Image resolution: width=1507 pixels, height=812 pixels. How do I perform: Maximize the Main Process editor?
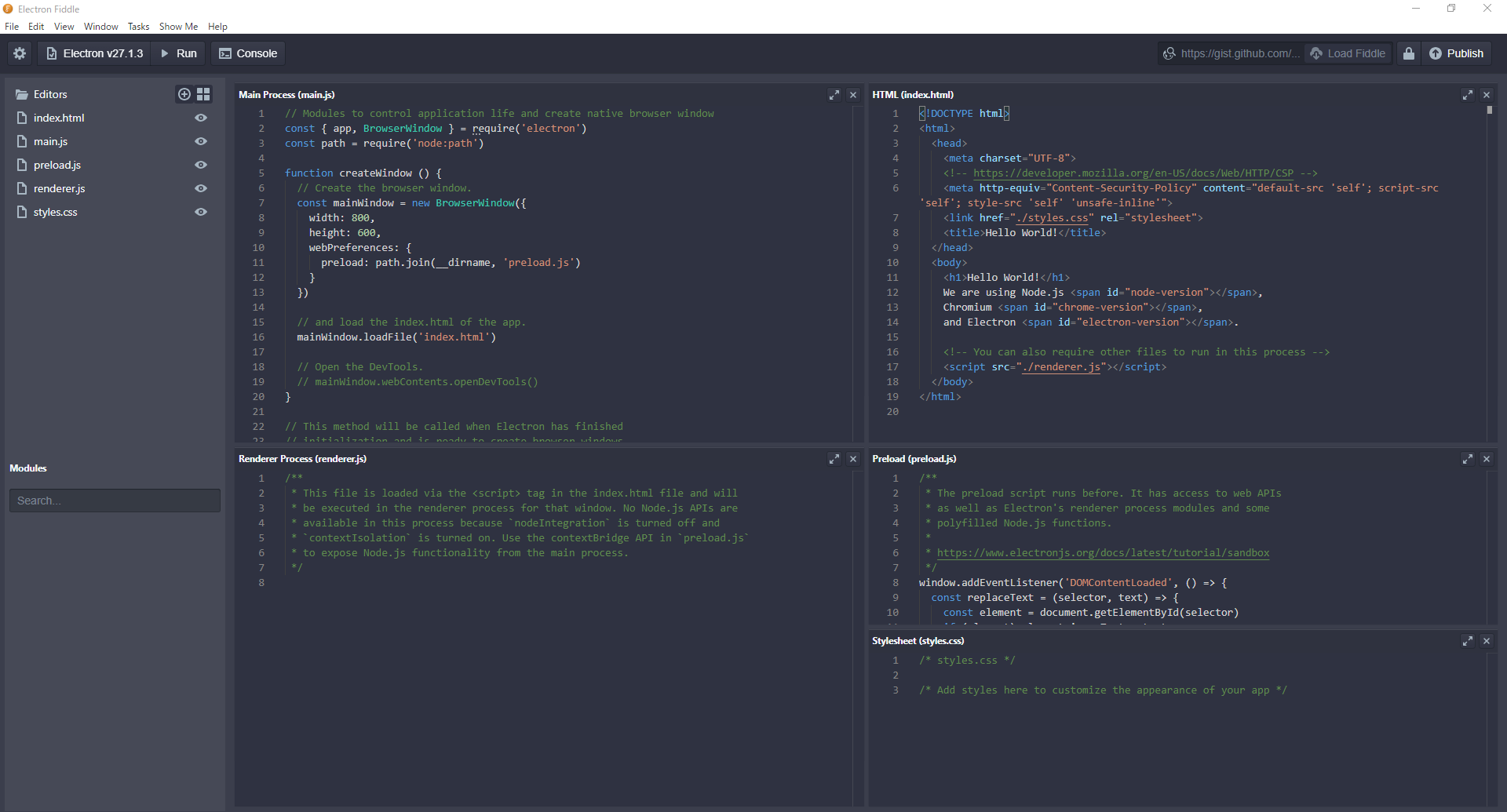[834, 94]
